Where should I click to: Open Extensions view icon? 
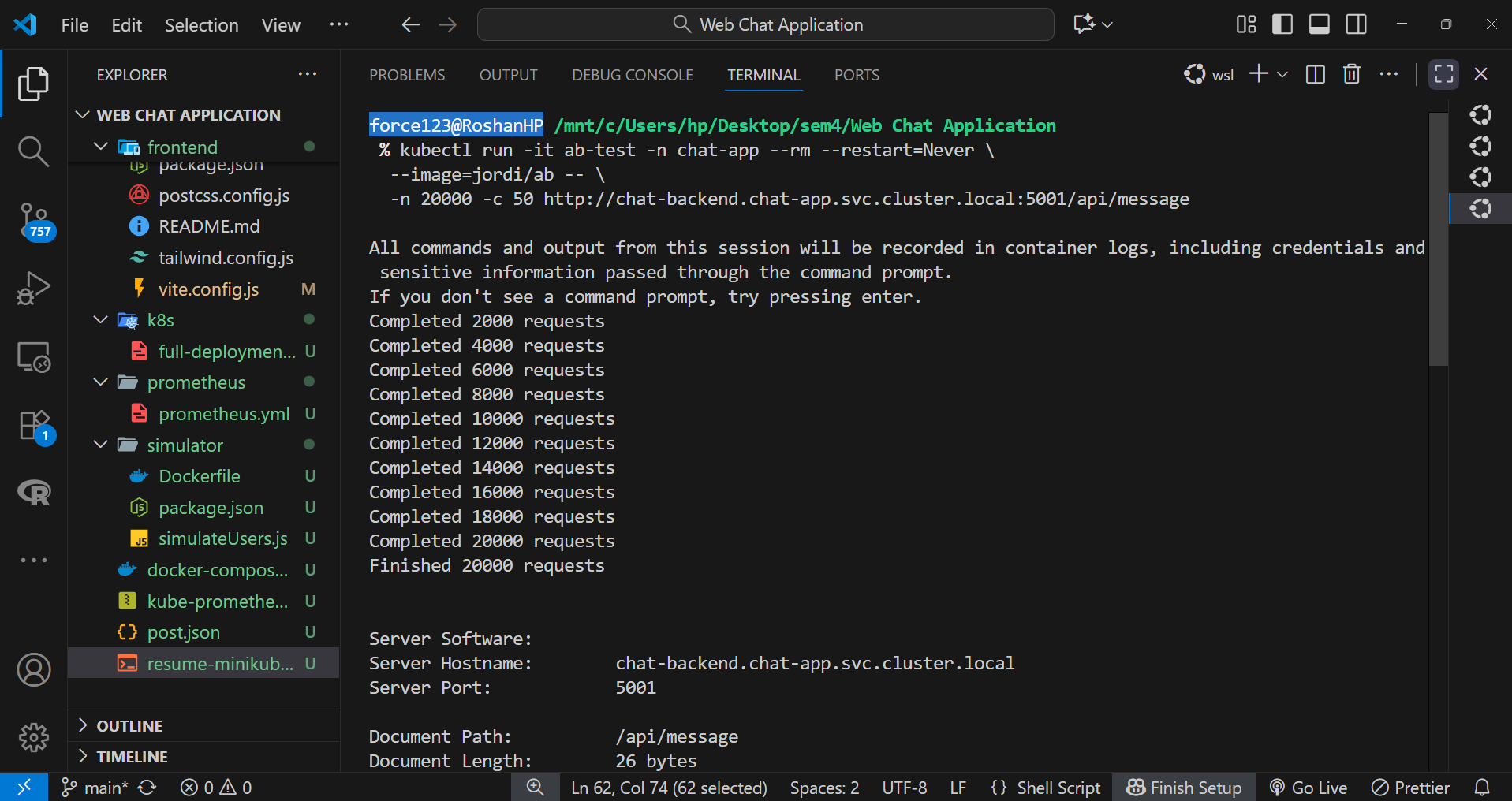[35, 427]
